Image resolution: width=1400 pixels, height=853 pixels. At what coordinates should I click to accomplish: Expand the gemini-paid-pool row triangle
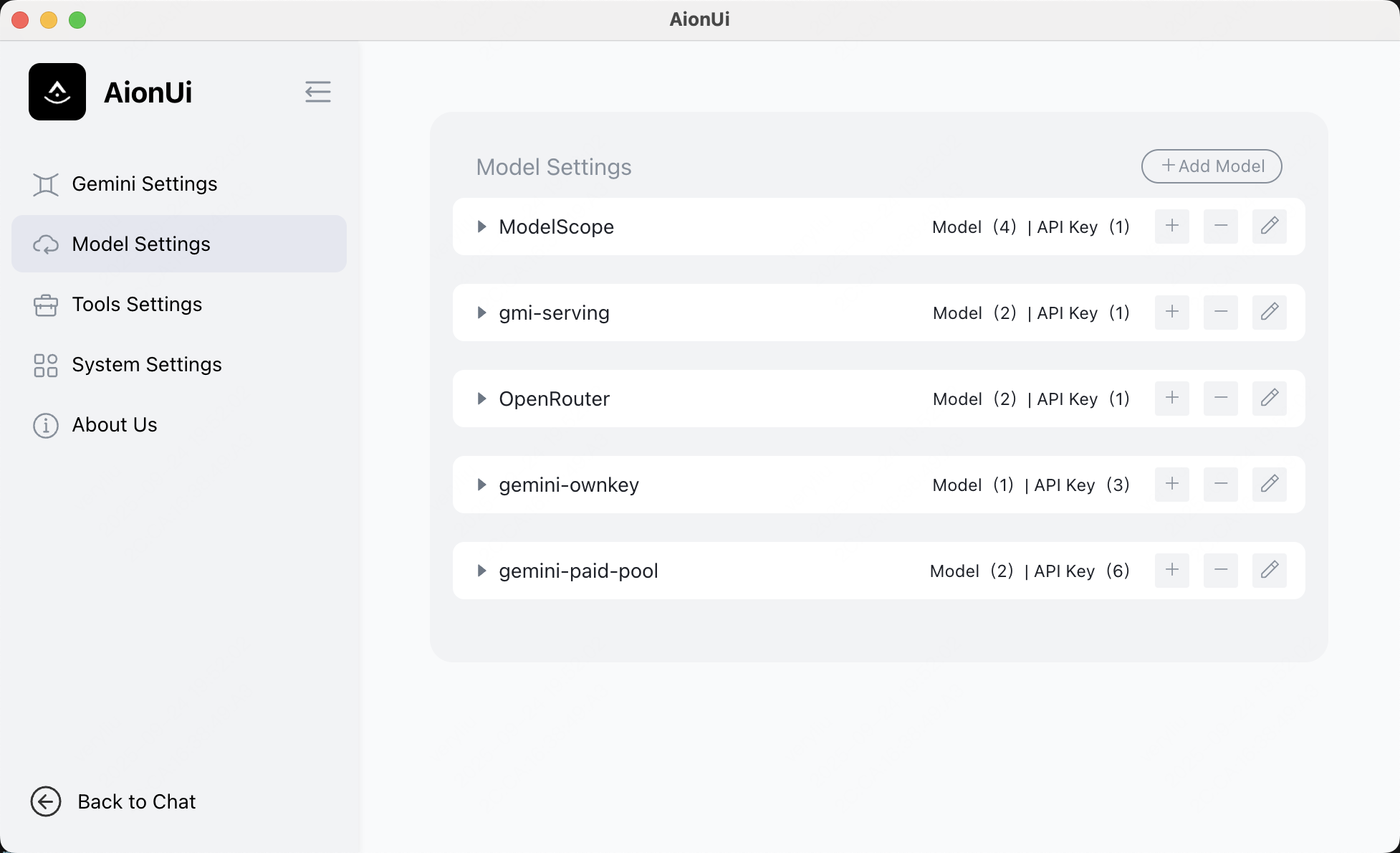coord(481,571)
